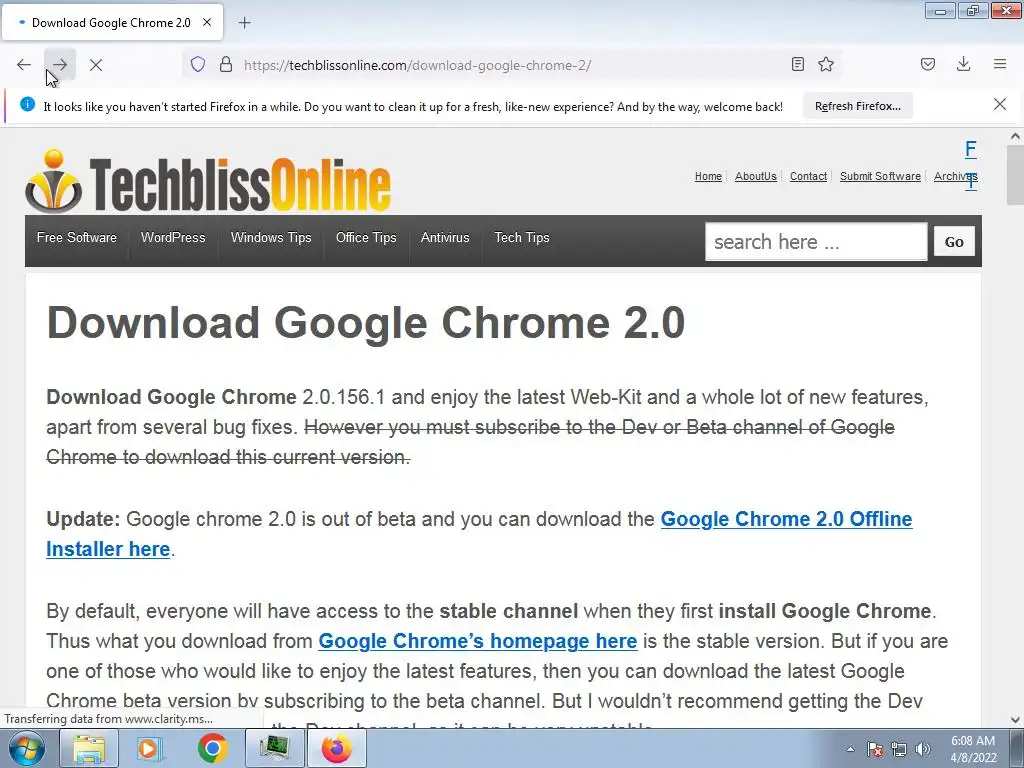Open Tech Tips menu item
The image size is (1024, 768).
522,238
